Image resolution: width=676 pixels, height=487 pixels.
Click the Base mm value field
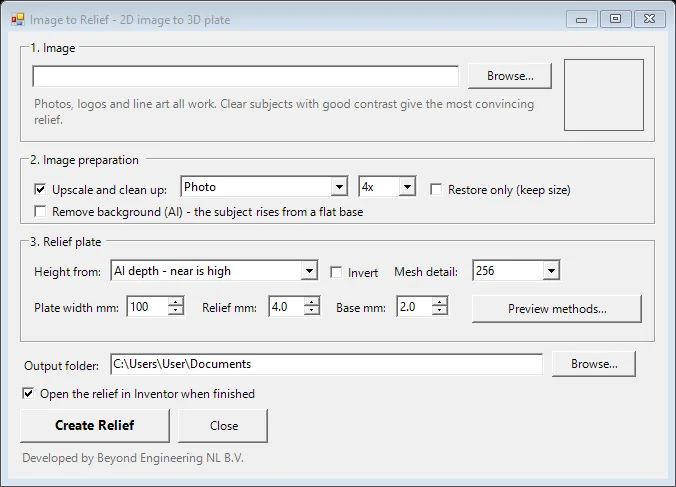[x=414, y=307]
